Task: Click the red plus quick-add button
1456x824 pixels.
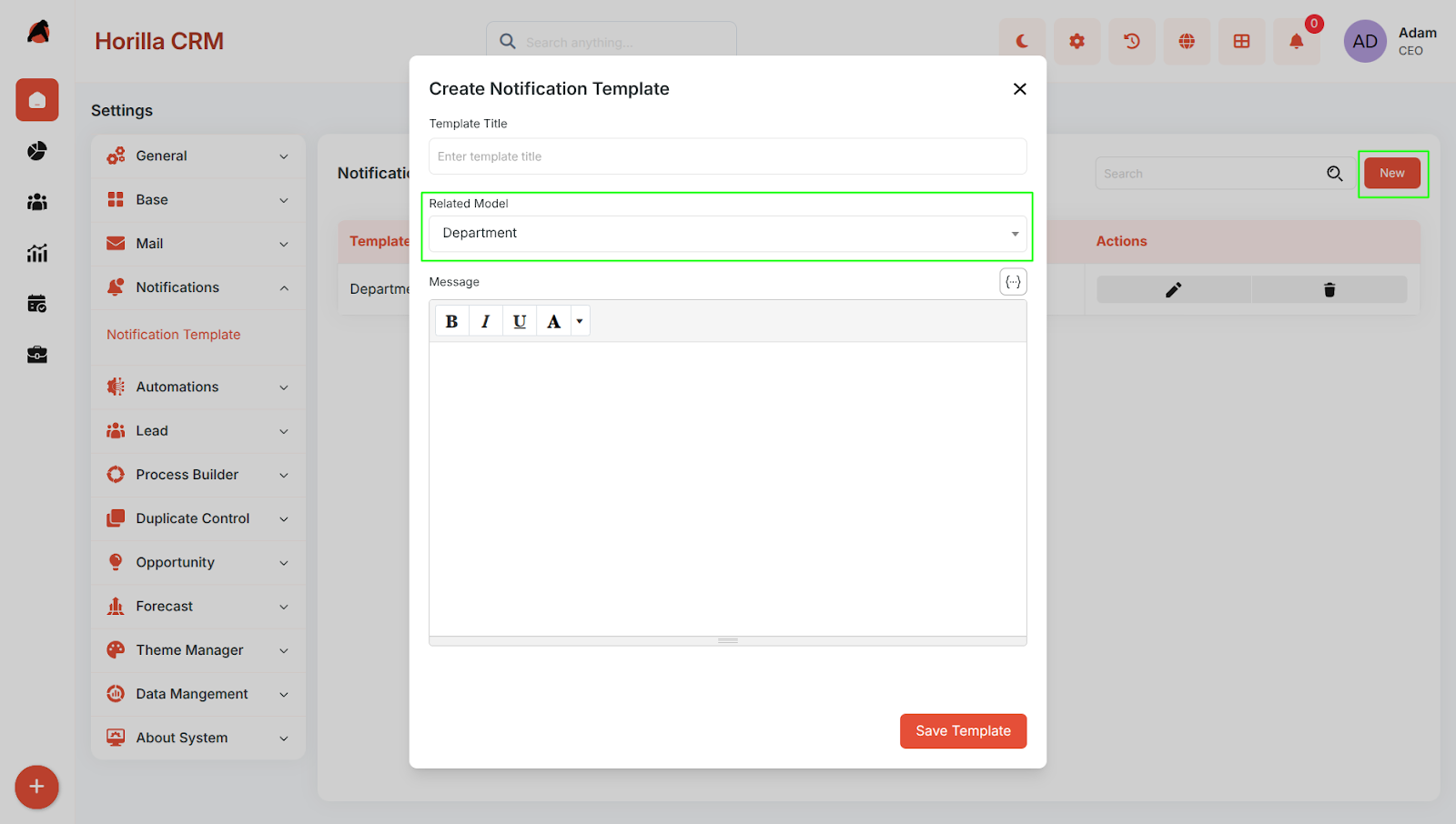Action: tap(36, 787)
